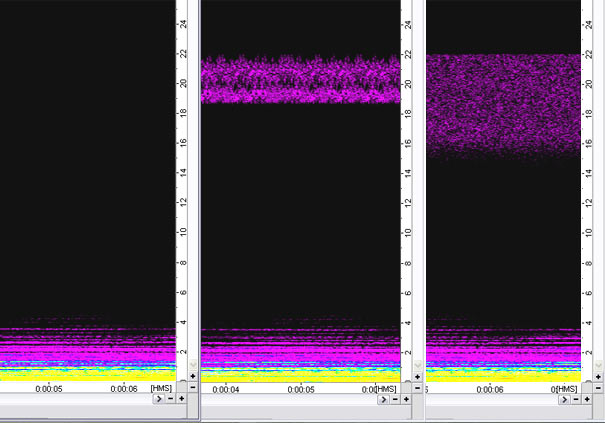Hit vertical zoom-in plus in right spectrogram panel
Image resolution: width=605 pixels, height=423 pixels.
[598, 376]
